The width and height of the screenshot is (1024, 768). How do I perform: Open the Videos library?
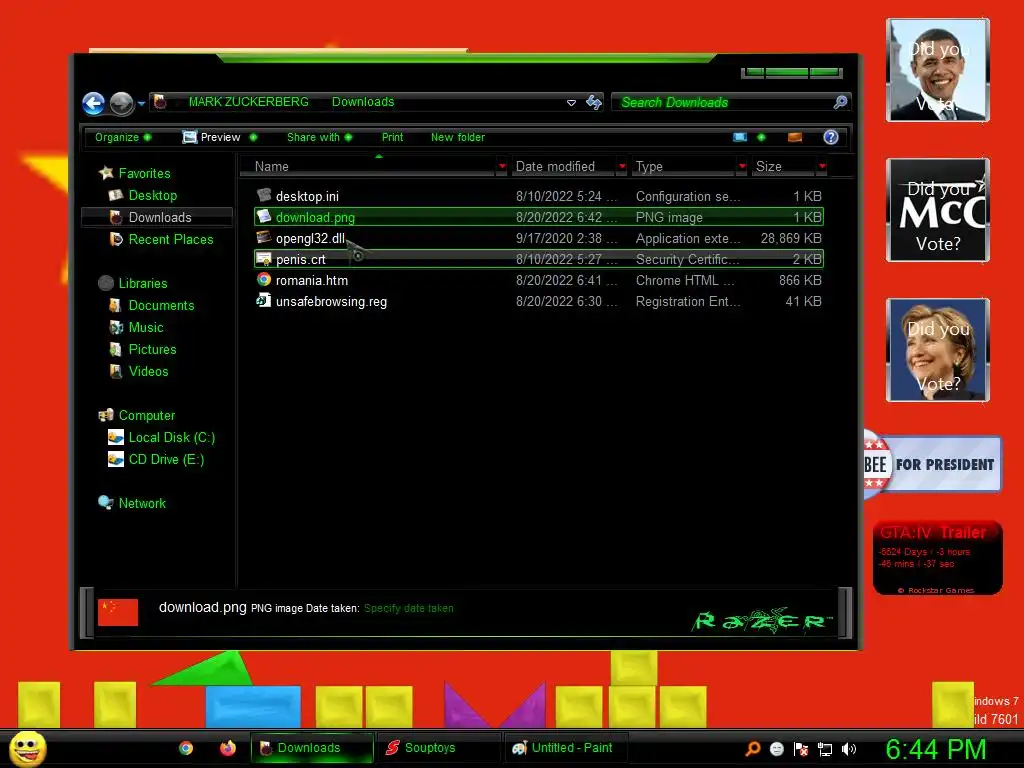[x=148, y=371]
